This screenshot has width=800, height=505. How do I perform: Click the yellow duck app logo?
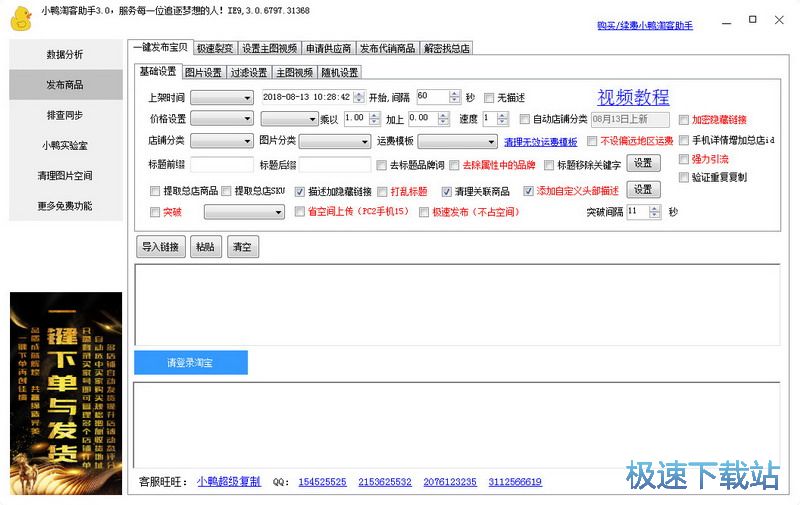pos(20,17)
